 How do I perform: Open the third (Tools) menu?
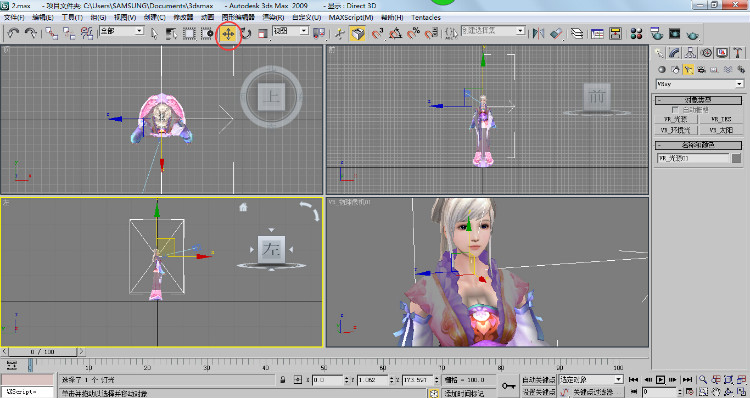tap(72, 17)
